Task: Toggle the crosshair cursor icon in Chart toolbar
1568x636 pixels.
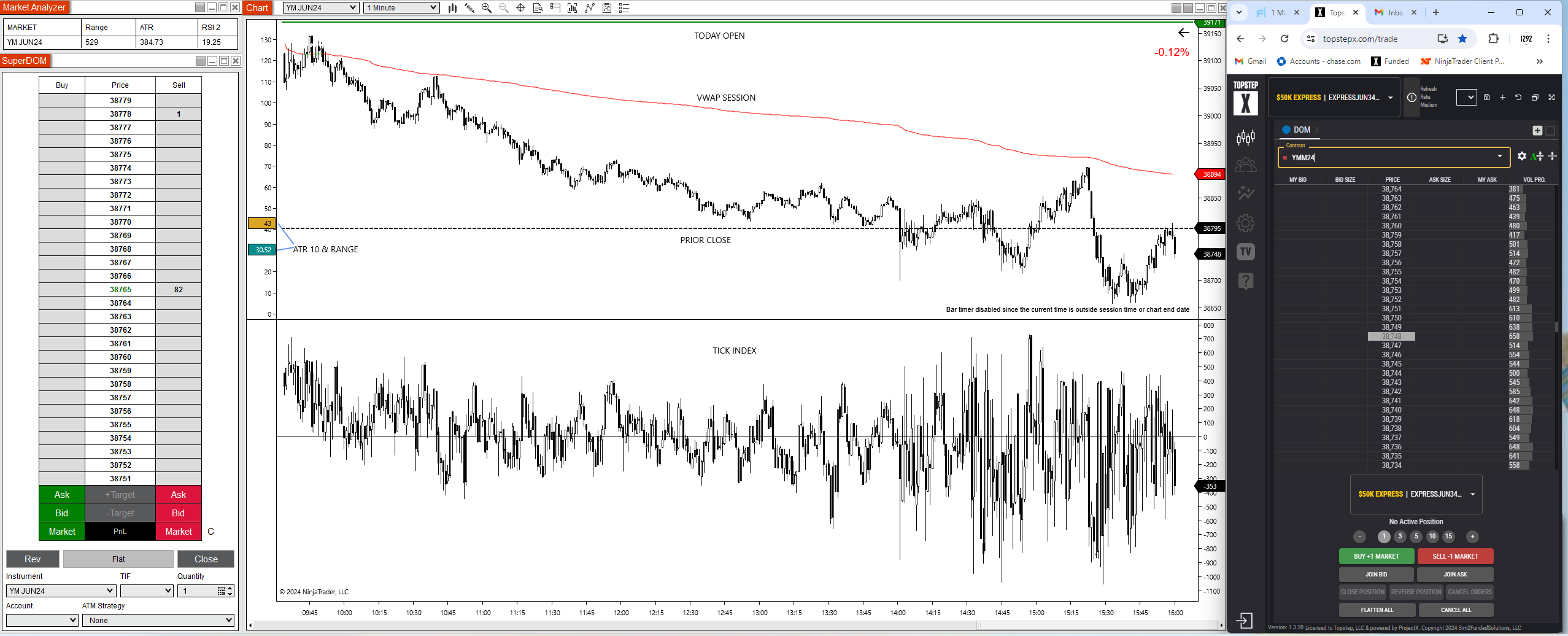Action: 521,8
